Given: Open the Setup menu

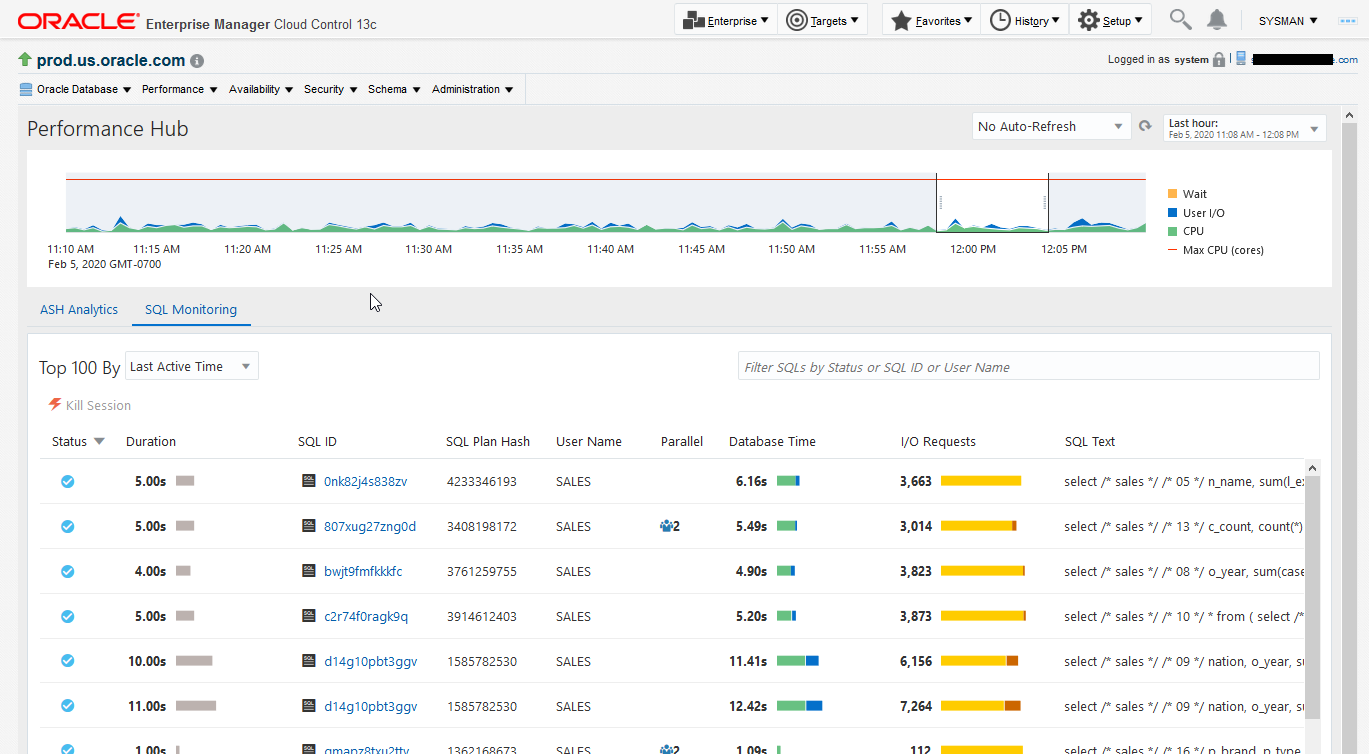Looking at the screenshot, I should (x=1110, y=20).
